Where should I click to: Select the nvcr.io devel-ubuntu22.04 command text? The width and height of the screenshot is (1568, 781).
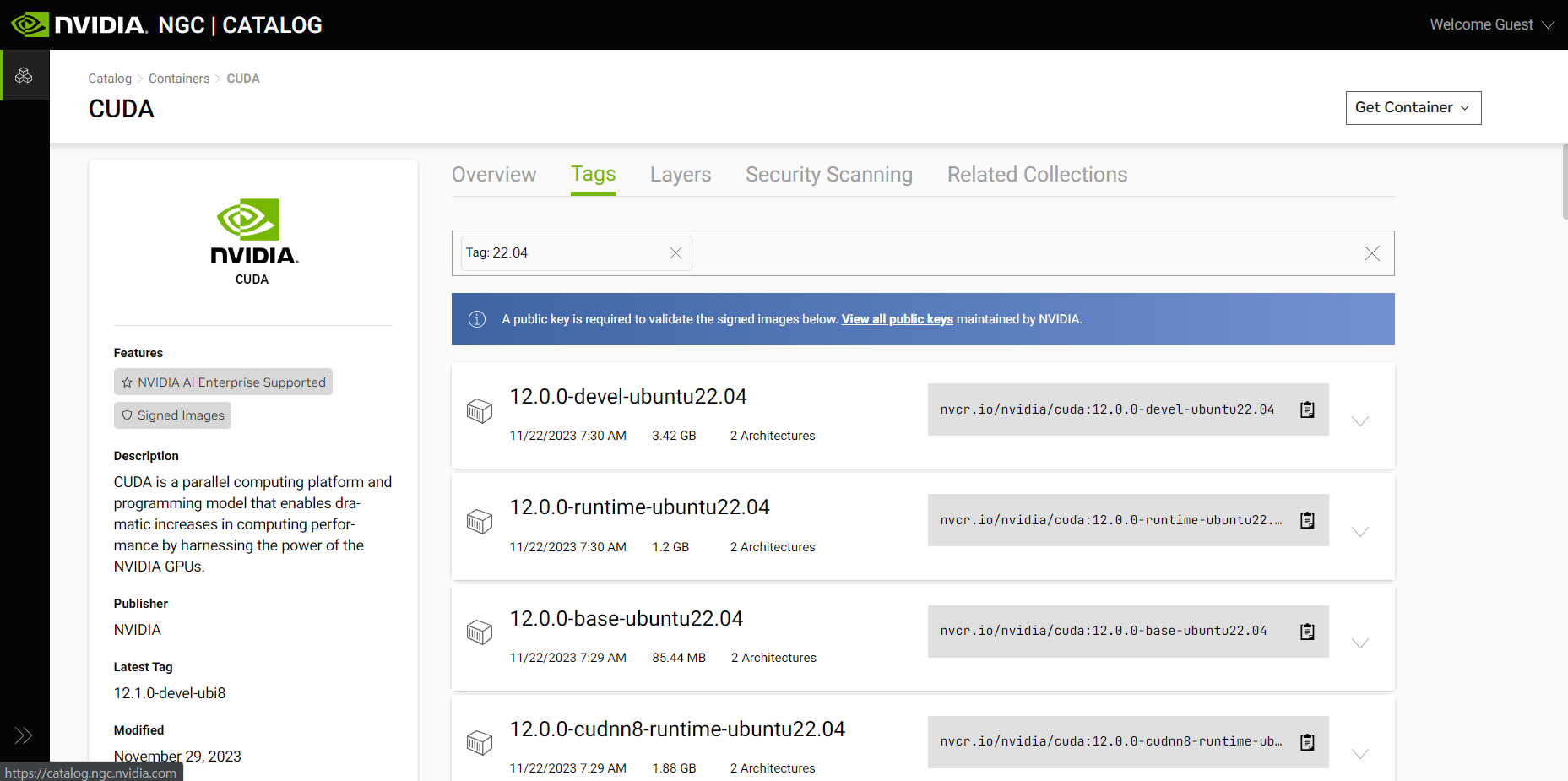point(1107,409)
